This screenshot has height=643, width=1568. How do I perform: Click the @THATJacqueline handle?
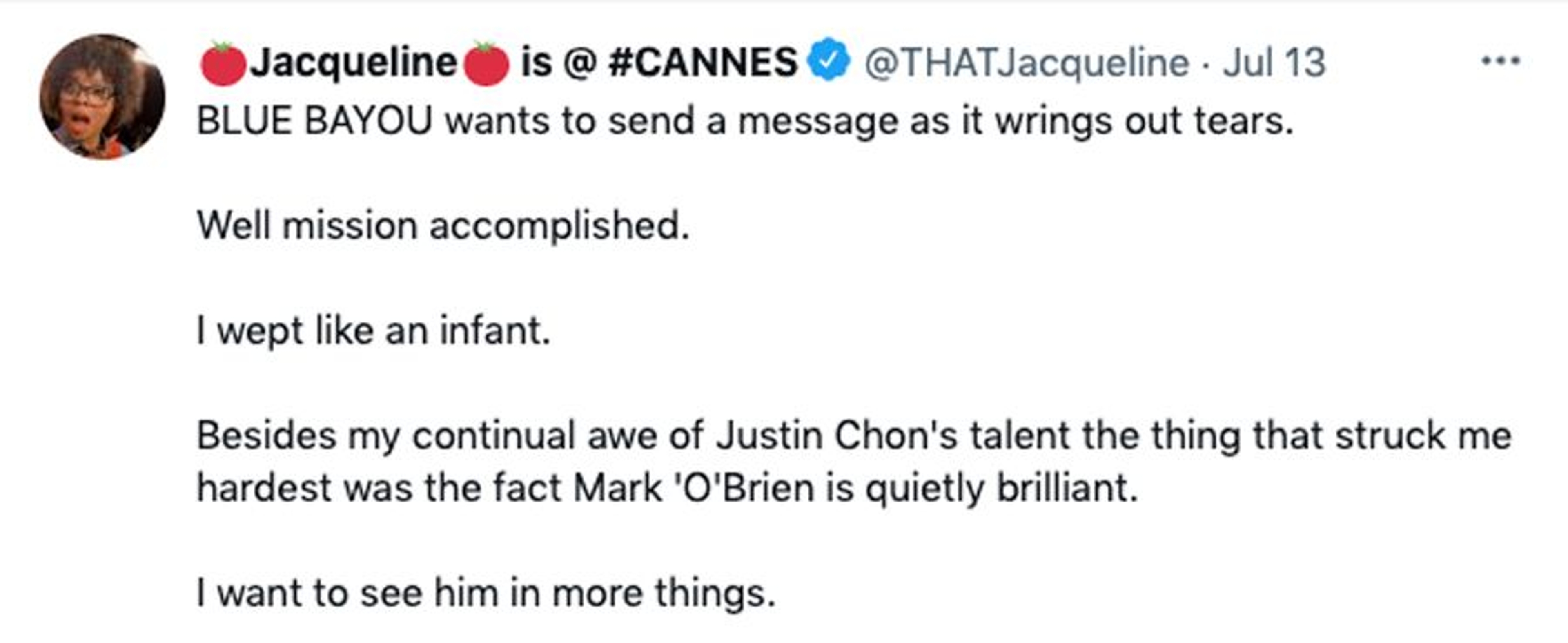coord(1026,63)
